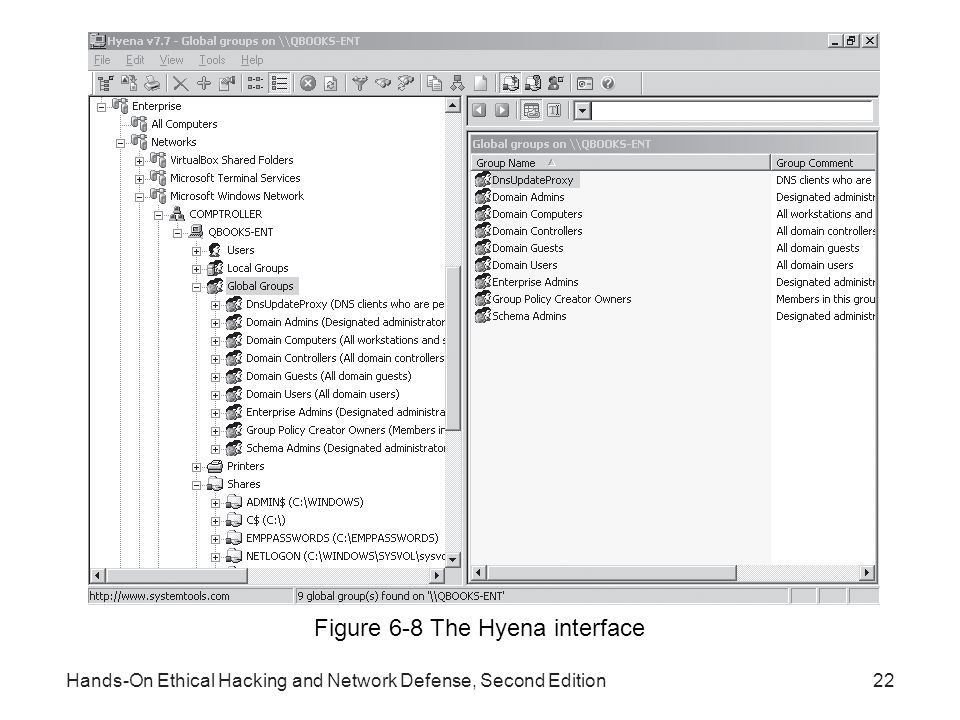This screenshot has height=720, width=960.
Task: Open the Tools menu
Action: (x=212, y=60)
